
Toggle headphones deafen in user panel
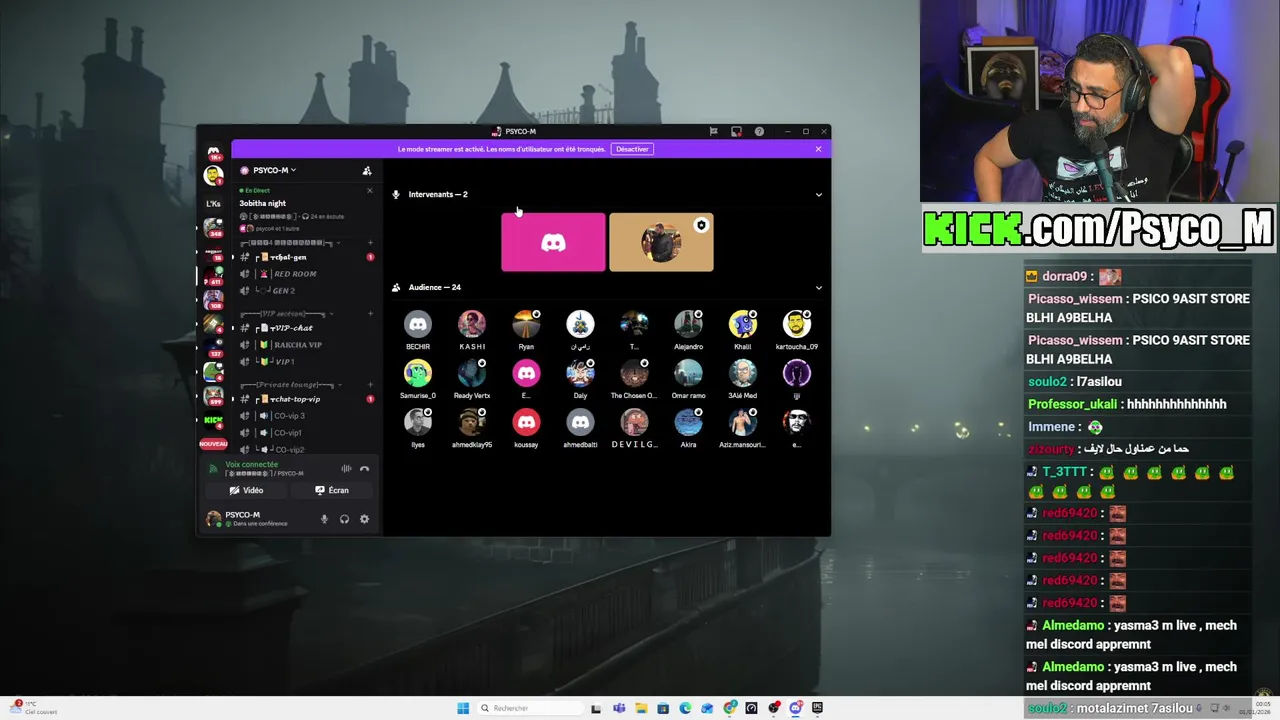(x=344, y=519)
